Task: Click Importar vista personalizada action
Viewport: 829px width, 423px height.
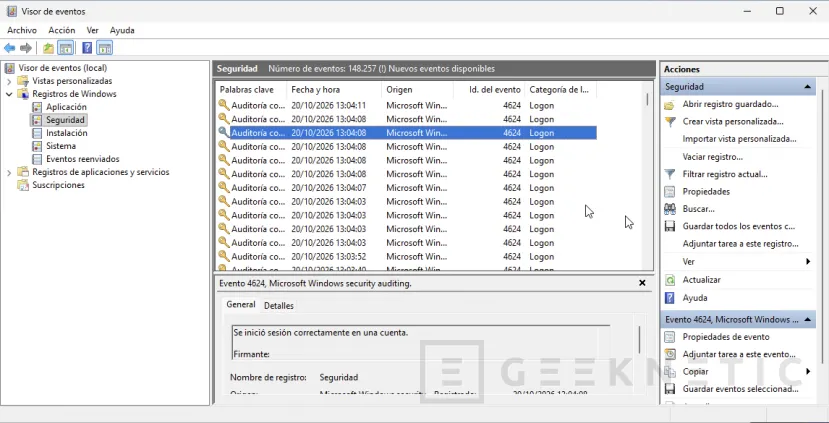Action: coord(739,139)
